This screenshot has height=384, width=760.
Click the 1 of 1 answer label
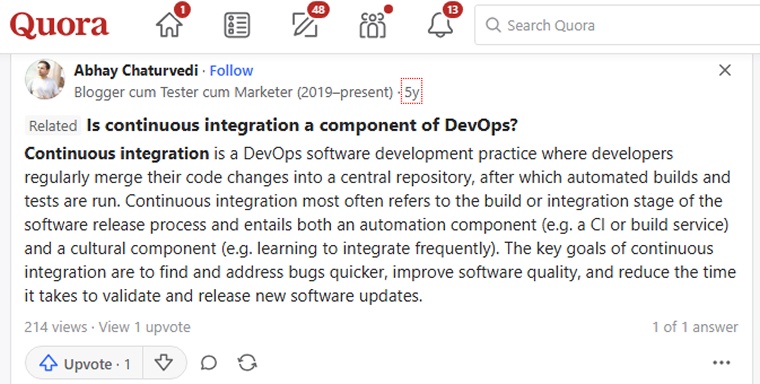695,327
